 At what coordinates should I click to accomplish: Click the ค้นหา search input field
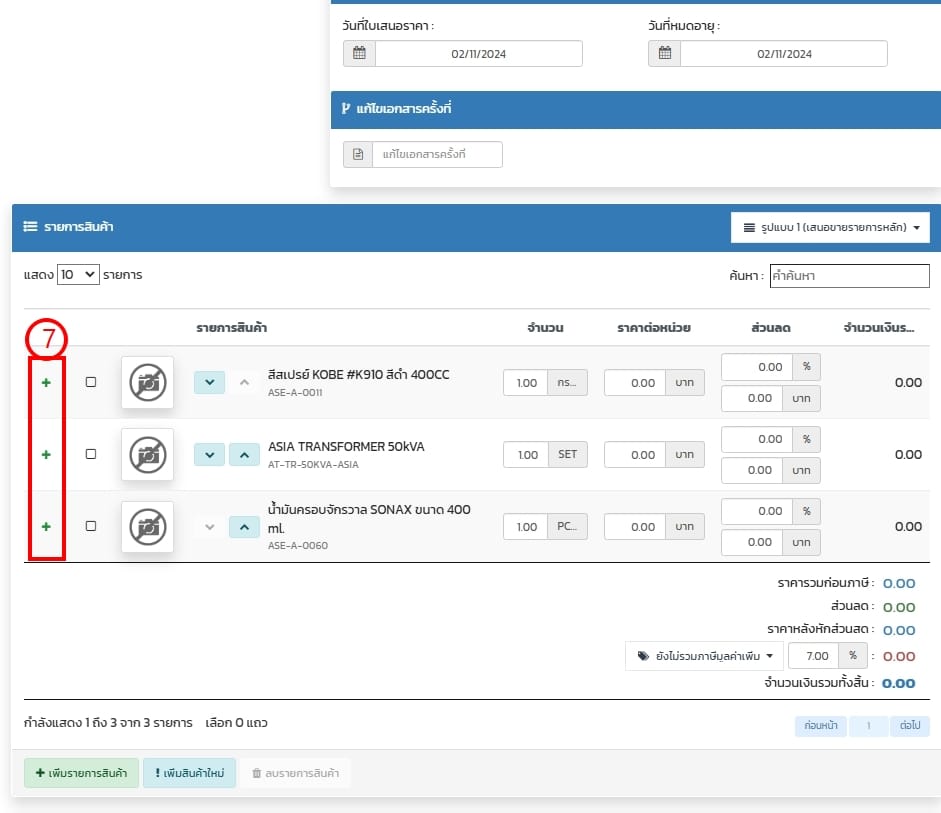(x=849, y=276)
